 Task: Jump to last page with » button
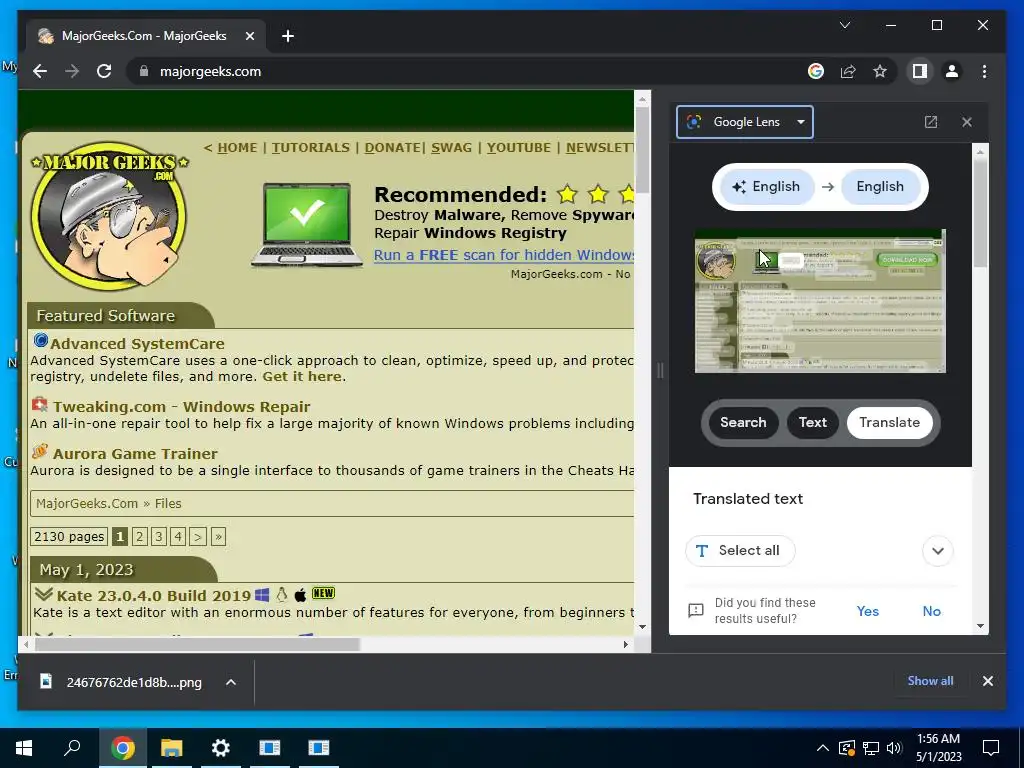pyautogui.click(x=218, y=537)
